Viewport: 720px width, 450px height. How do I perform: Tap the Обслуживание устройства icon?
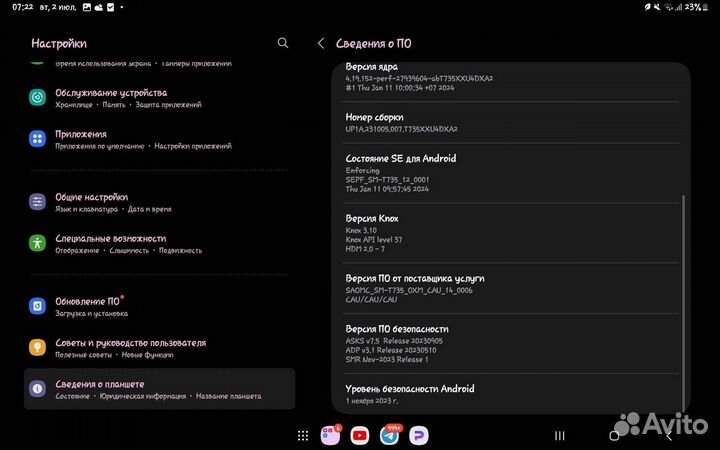[37, 97]
